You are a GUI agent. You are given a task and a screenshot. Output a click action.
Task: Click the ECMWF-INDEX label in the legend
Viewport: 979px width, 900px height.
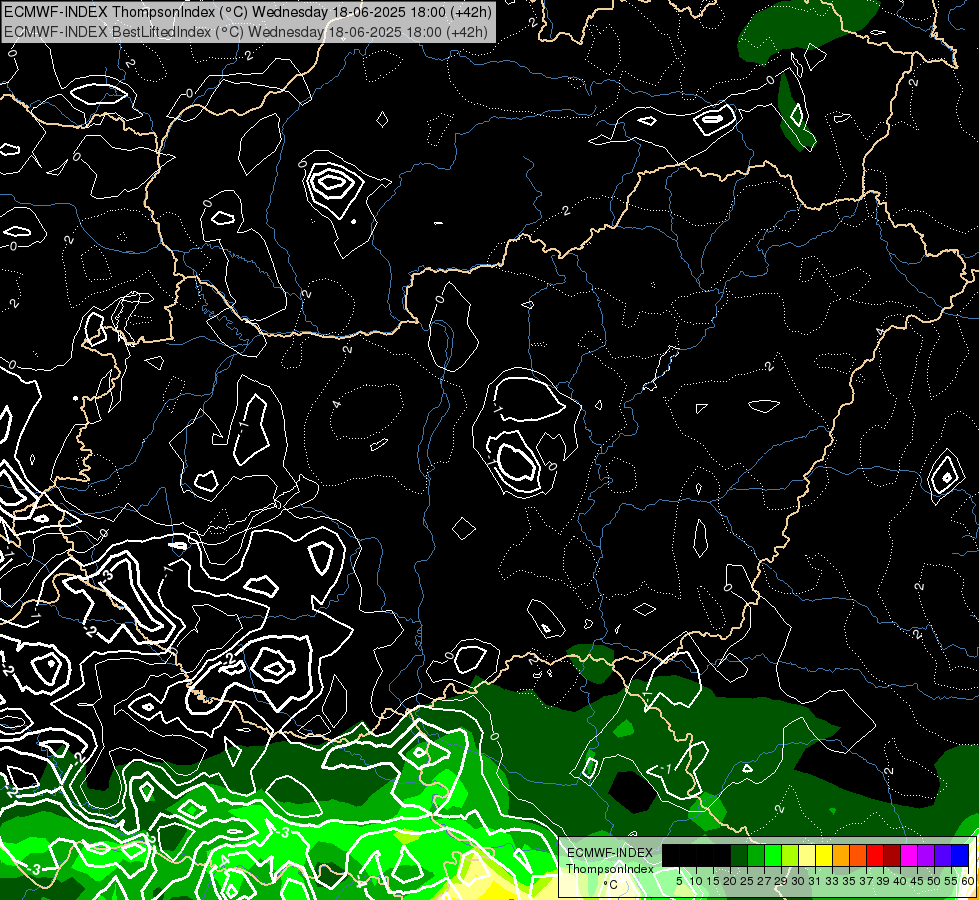[x=610, y=853]
